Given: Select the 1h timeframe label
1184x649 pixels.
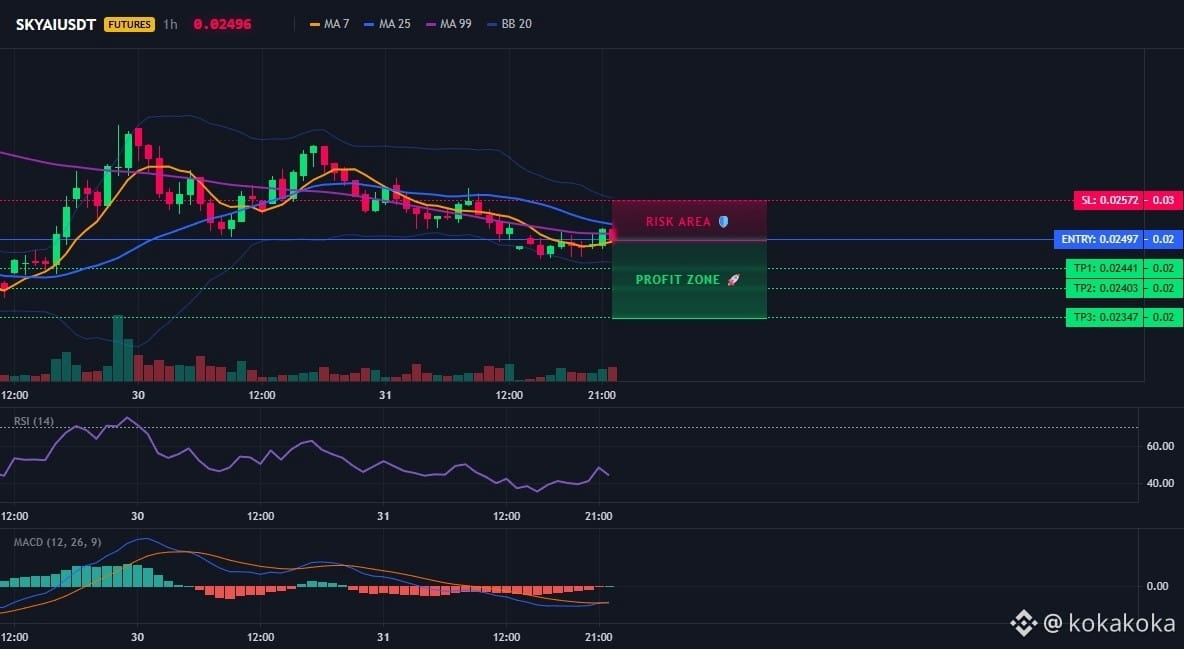Looking at the screenshot, I should [x=171, y=24].
